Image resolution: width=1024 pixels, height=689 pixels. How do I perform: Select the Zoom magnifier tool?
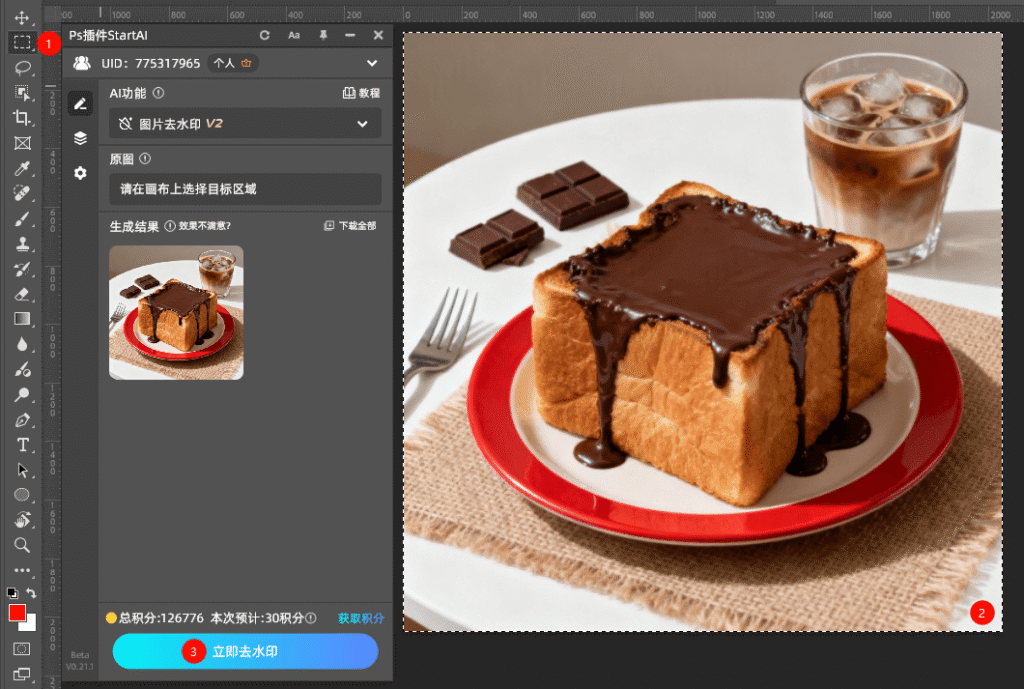tap(21, 545)
